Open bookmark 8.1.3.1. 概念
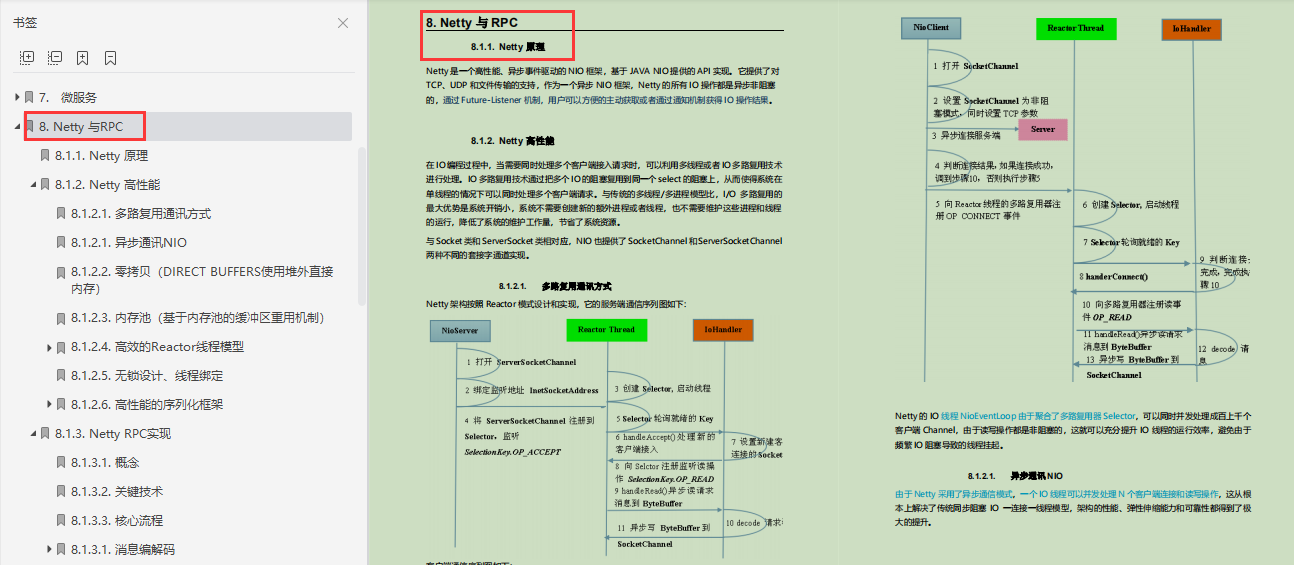Image resolution: width=1294 pixels, height=565 pixels. coord(105,463)
